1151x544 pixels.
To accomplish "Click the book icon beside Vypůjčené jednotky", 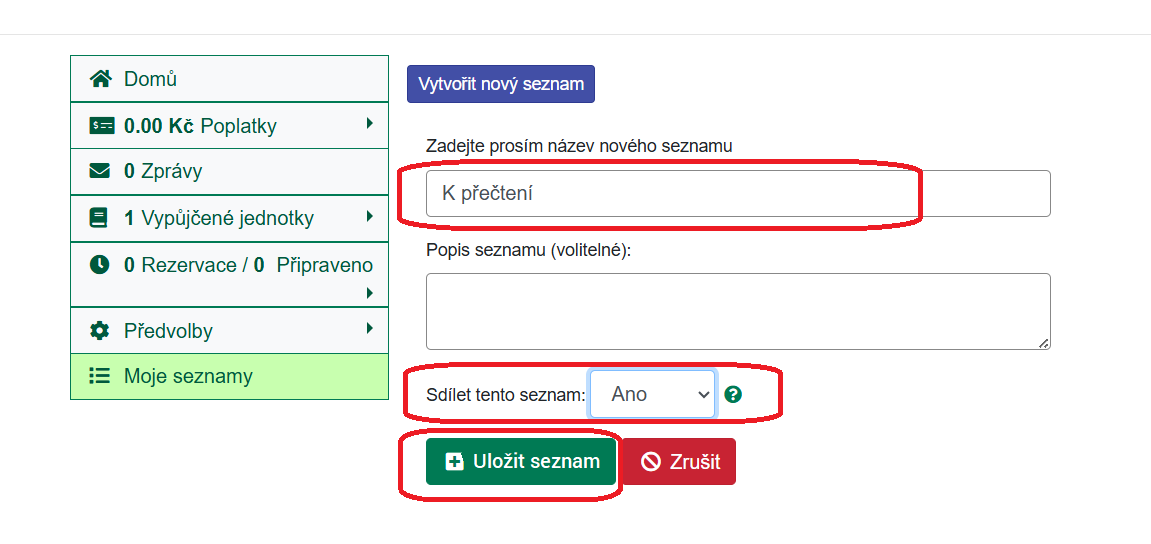I will 99,218.
